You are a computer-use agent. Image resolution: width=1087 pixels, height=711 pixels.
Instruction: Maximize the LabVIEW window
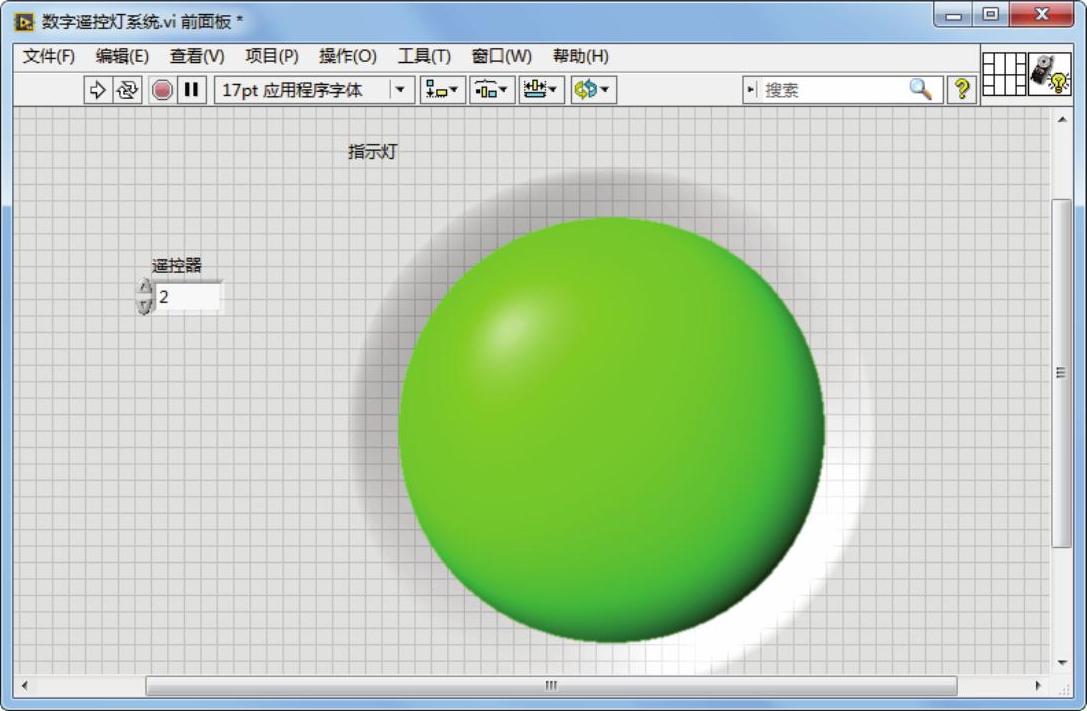[x=991, y=15]
